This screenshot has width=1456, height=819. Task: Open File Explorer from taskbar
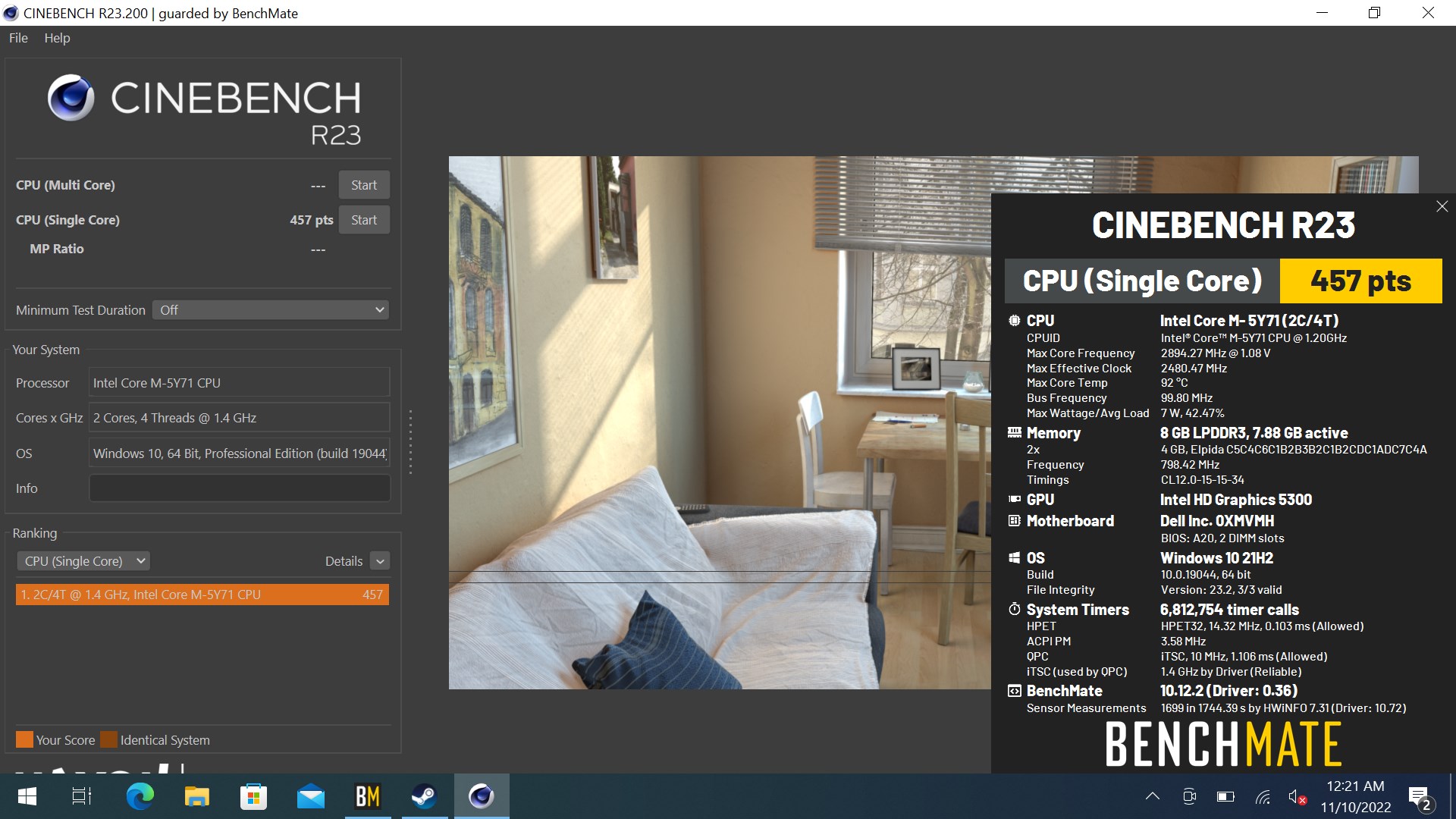196,796
